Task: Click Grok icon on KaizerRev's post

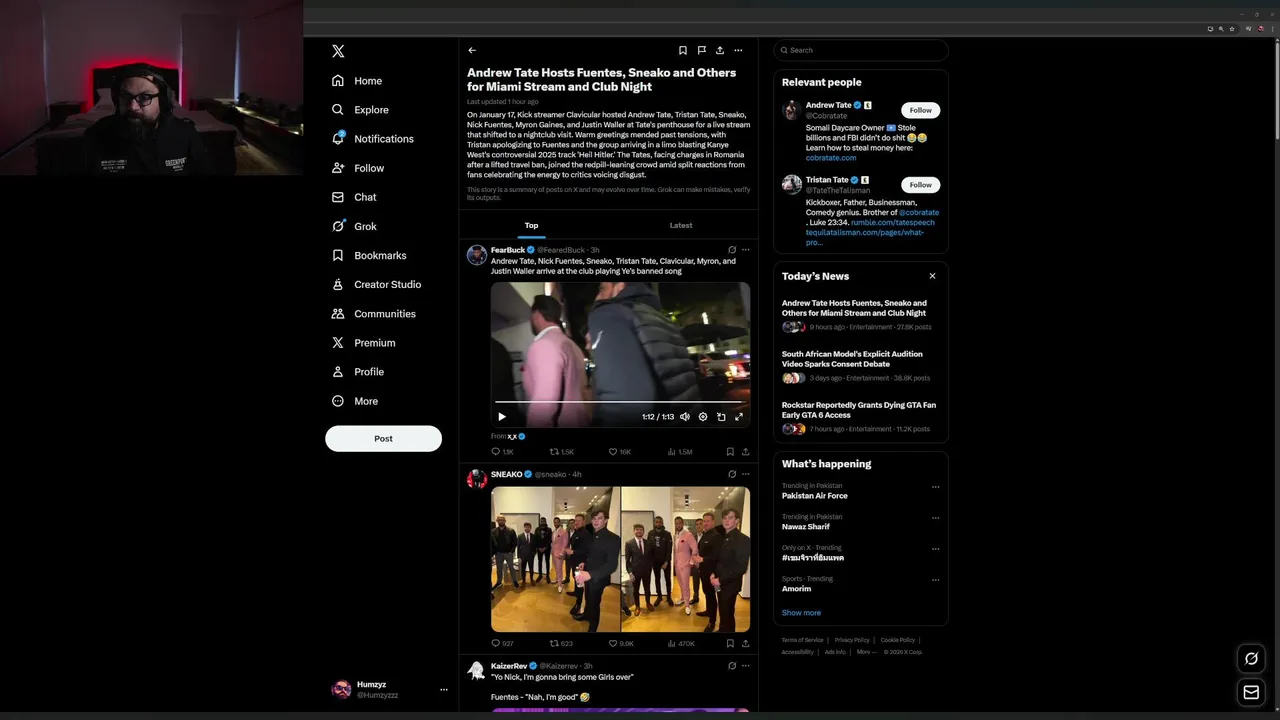Action: pos(732,666)
